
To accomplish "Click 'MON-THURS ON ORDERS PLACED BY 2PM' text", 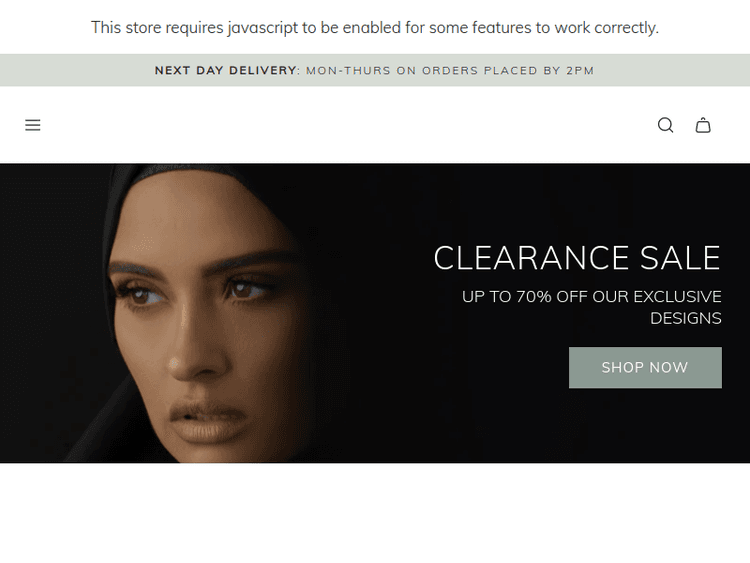I will point(450,71).
